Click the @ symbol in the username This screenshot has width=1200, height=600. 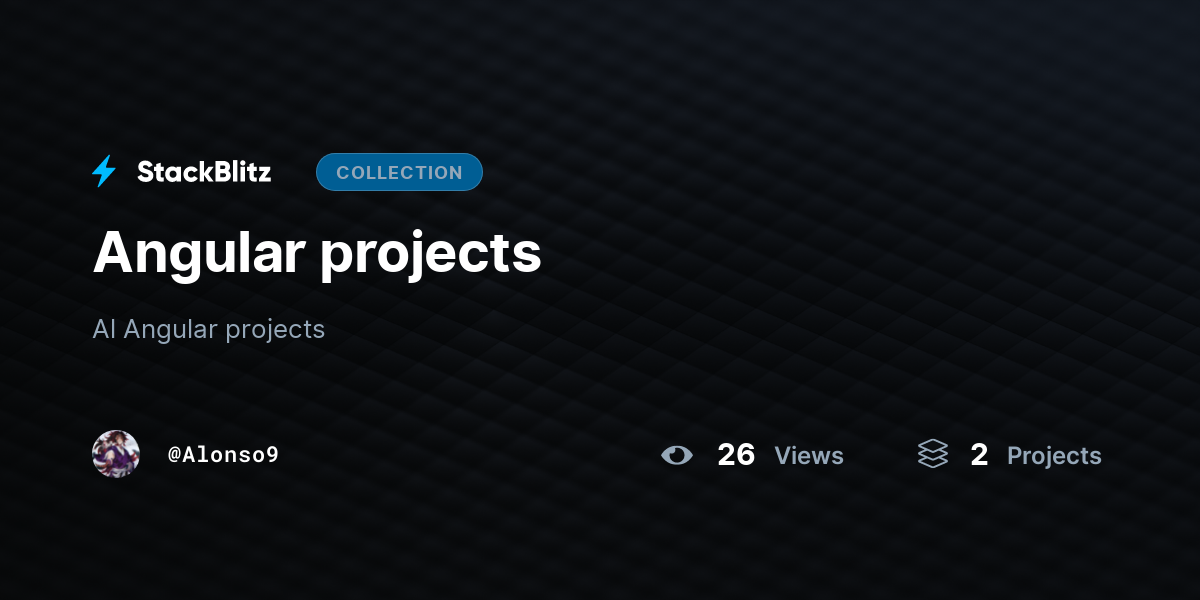(x=174, y=455)
